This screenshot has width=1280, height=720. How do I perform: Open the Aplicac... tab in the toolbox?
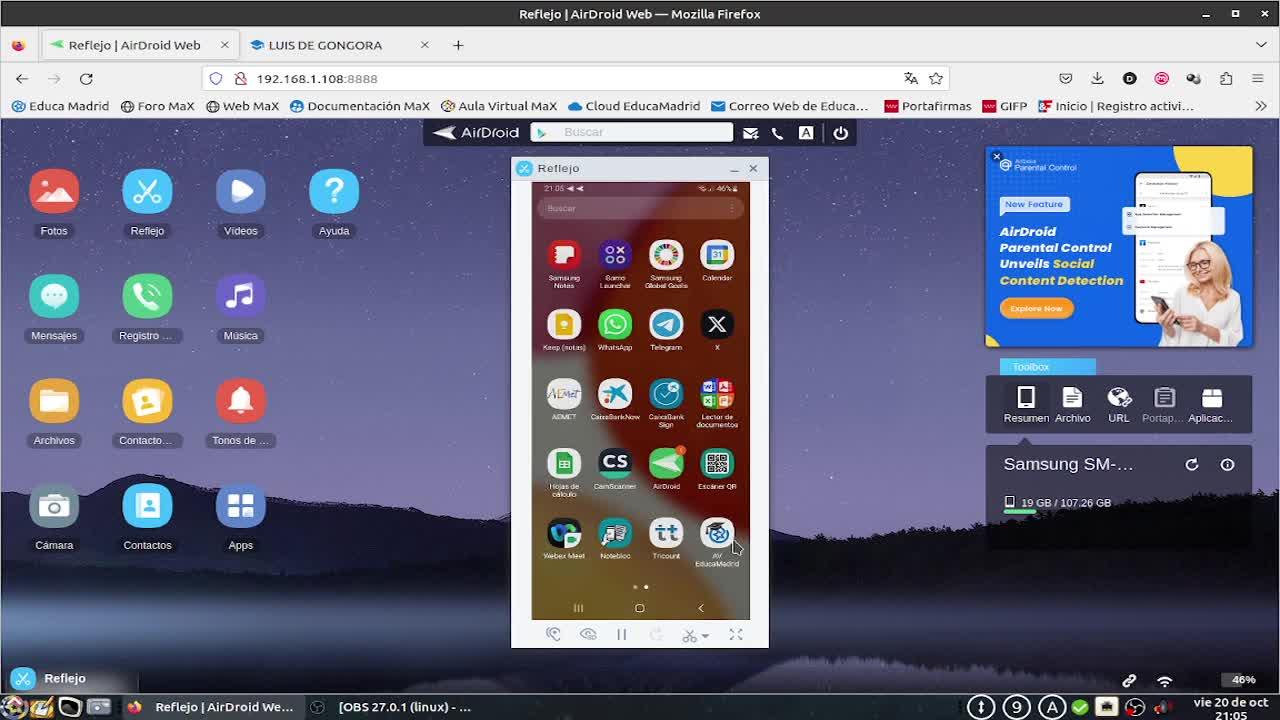tap(1211, 405)
